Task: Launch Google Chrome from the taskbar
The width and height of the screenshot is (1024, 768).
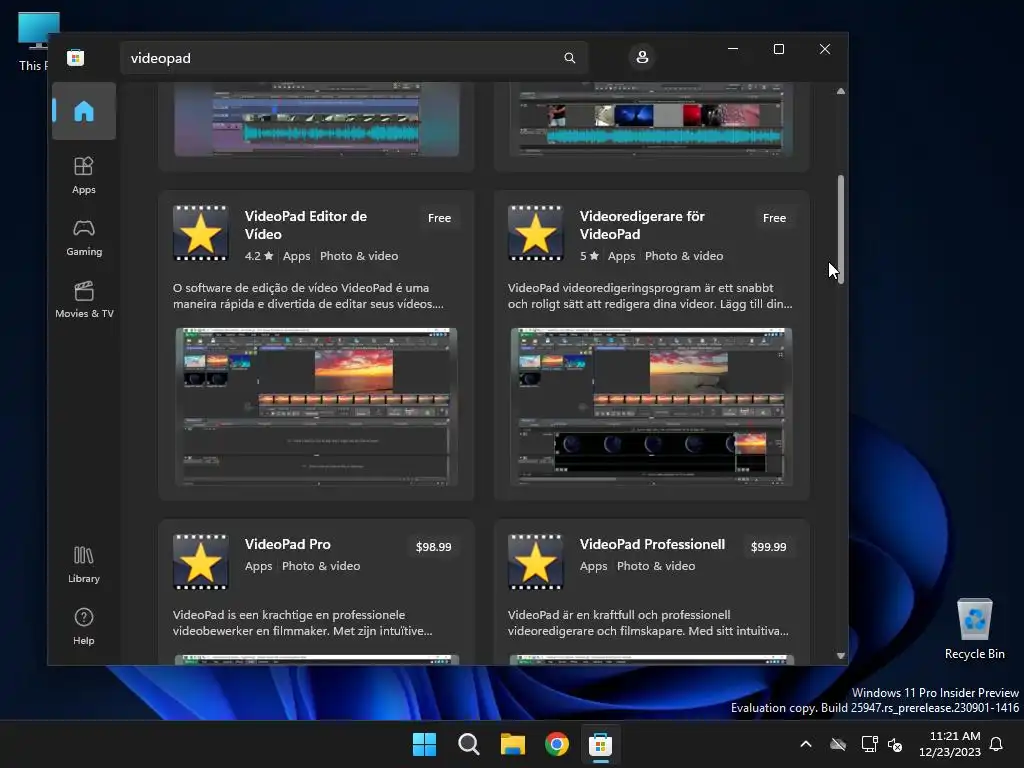Action: (556, 744)
